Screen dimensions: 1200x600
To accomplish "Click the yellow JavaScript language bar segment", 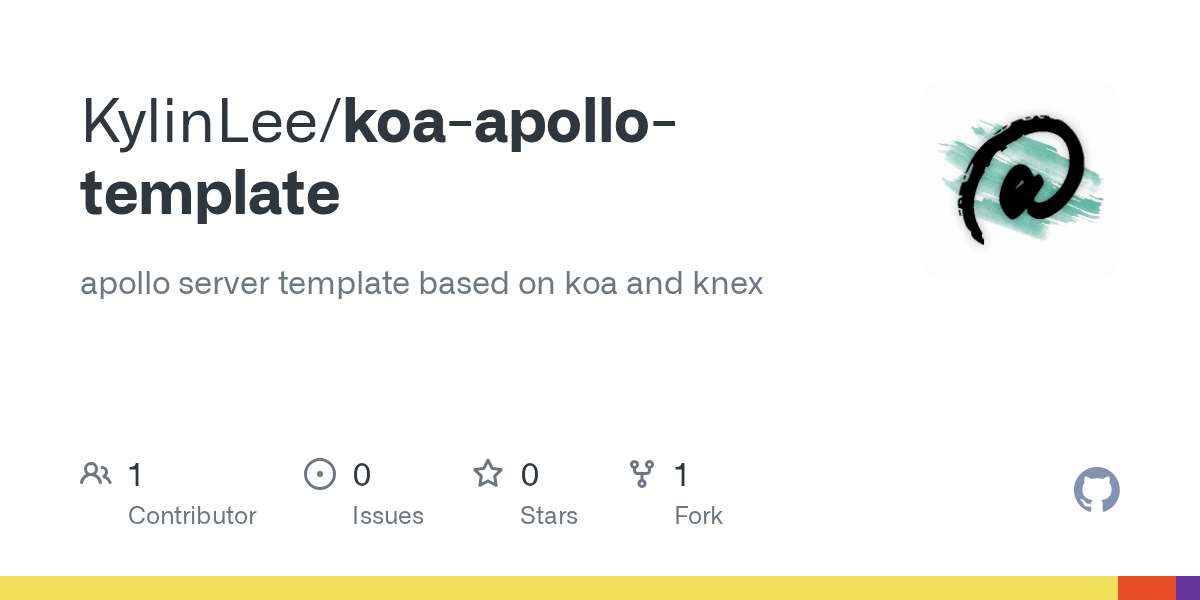I will (558, 588).
